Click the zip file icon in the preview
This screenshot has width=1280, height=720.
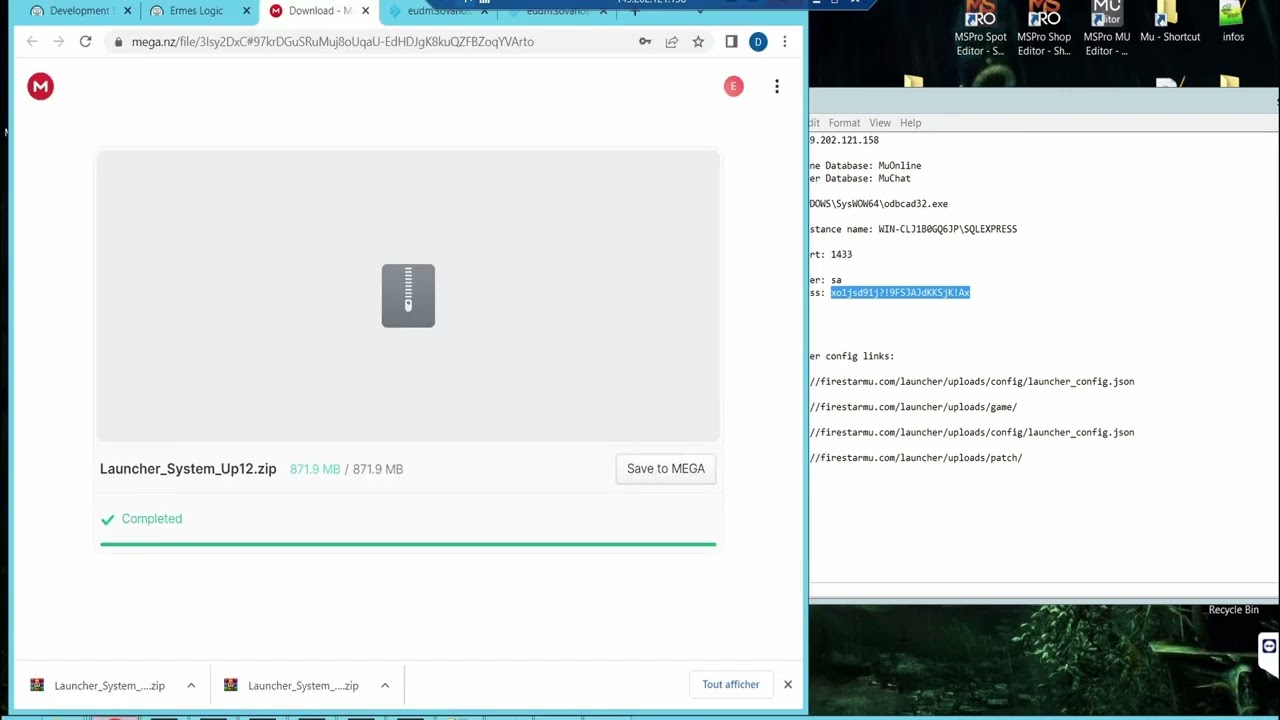tap(408, 296)
